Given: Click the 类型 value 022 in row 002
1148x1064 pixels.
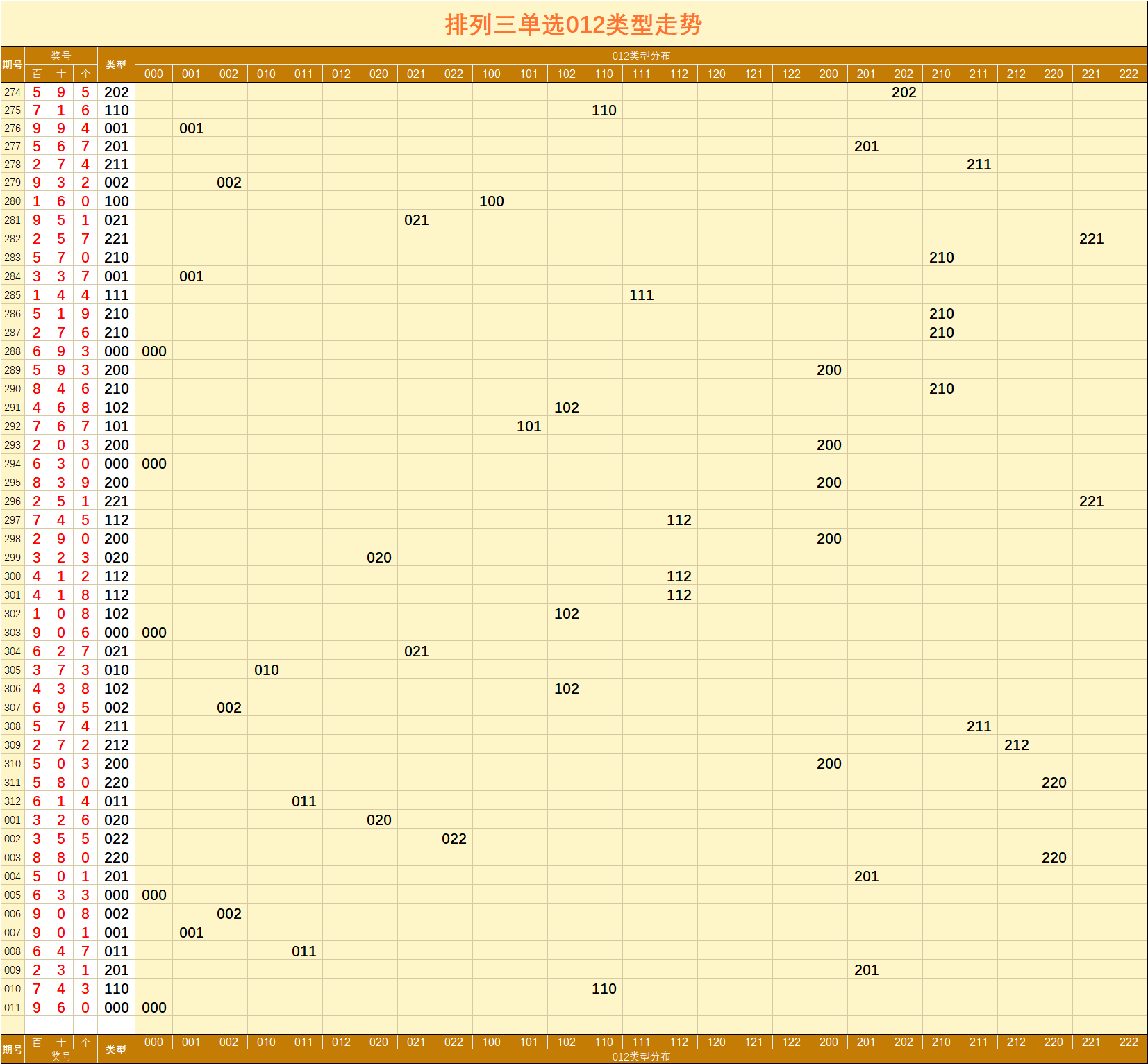Looking at the screenshot, I should coord(116,838).
